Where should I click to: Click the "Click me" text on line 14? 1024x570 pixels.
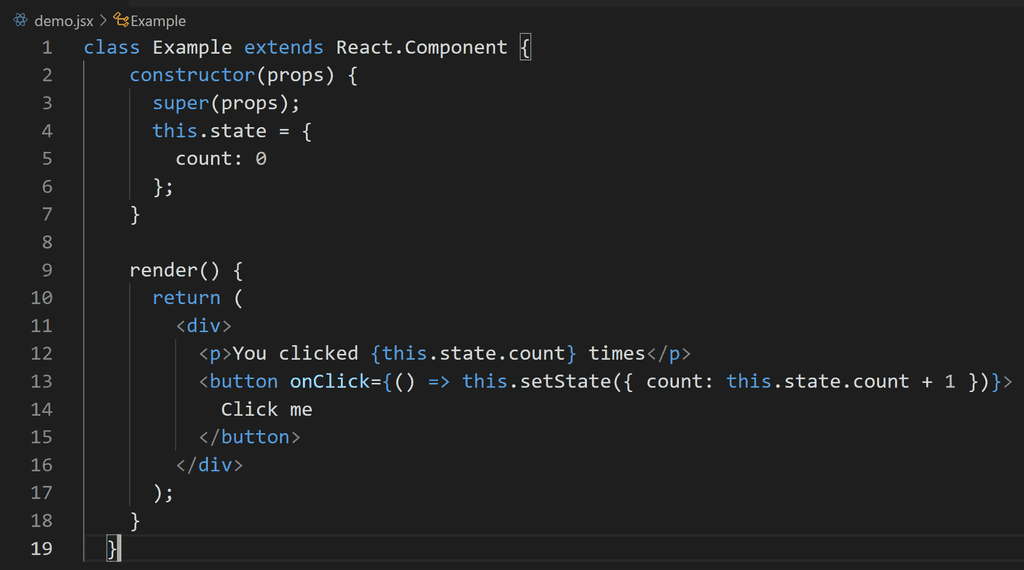[x=266, y=409]
